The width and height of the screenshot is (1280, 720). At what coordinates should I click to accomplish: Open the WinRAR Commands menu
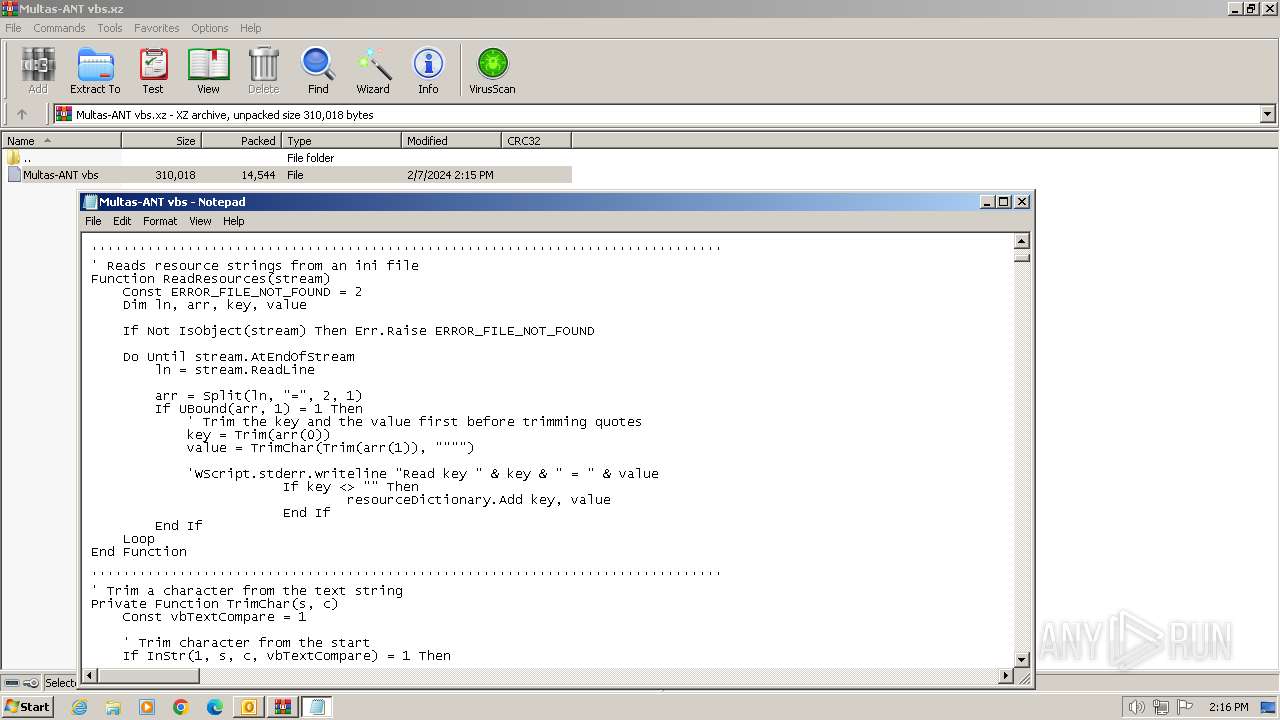click(x=59, y=28)
